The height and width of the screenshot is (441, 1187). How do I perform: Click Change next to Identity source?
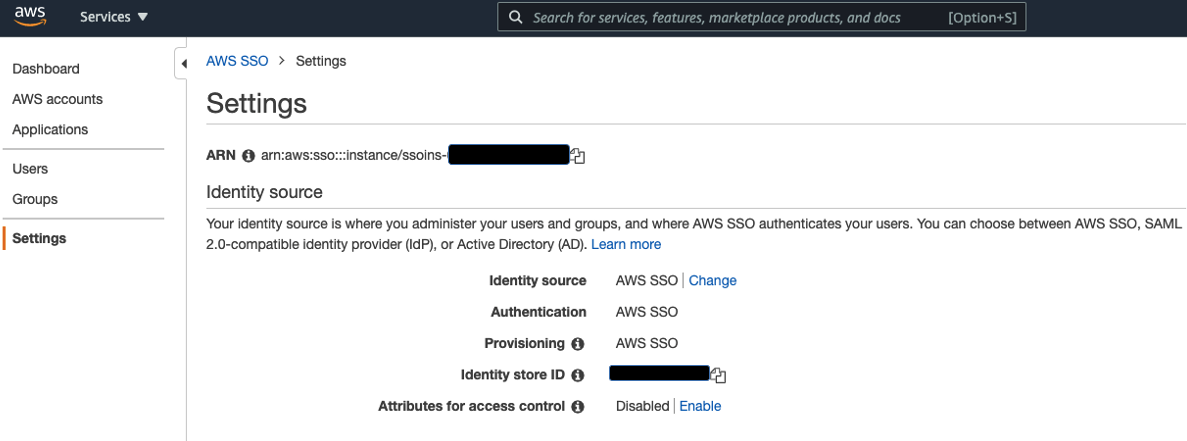pos(712,281)
